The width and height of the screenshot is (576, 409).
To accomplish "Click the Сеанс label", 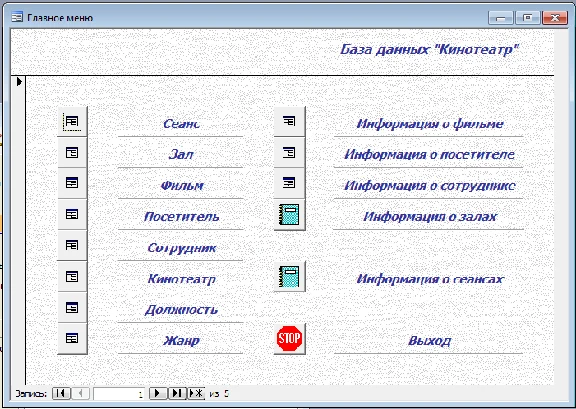I will coord(181,124).
